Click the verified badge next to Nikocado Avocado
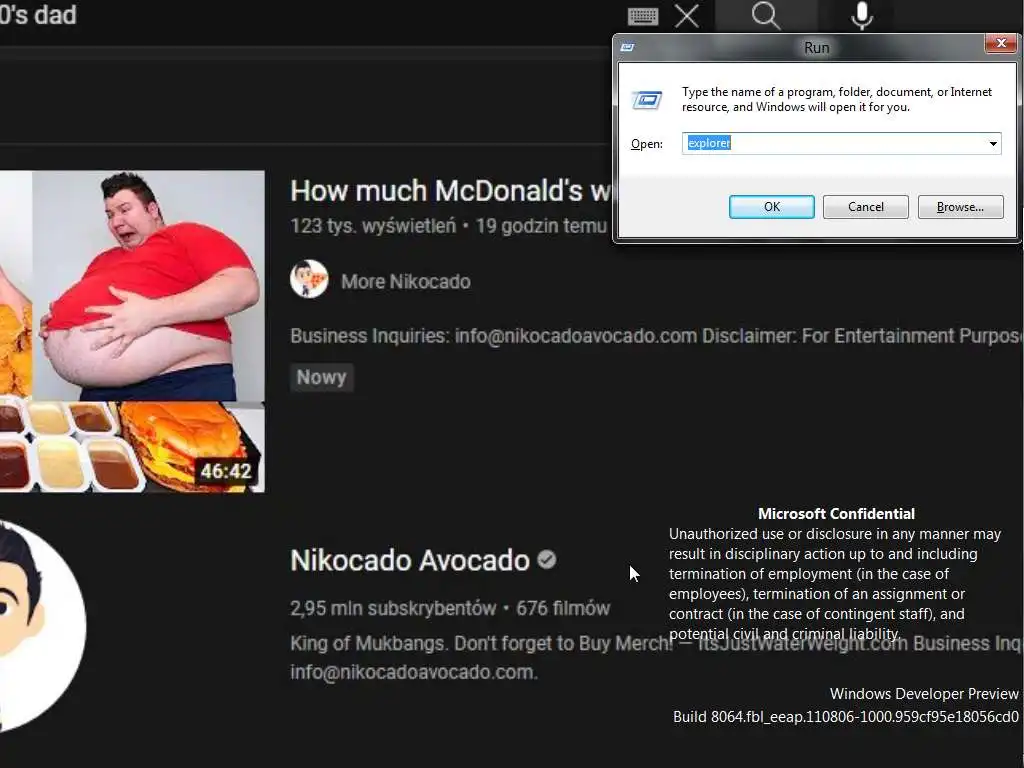Image resolution: width=1024 pixels, height=768 pixels. pos(547,560)
